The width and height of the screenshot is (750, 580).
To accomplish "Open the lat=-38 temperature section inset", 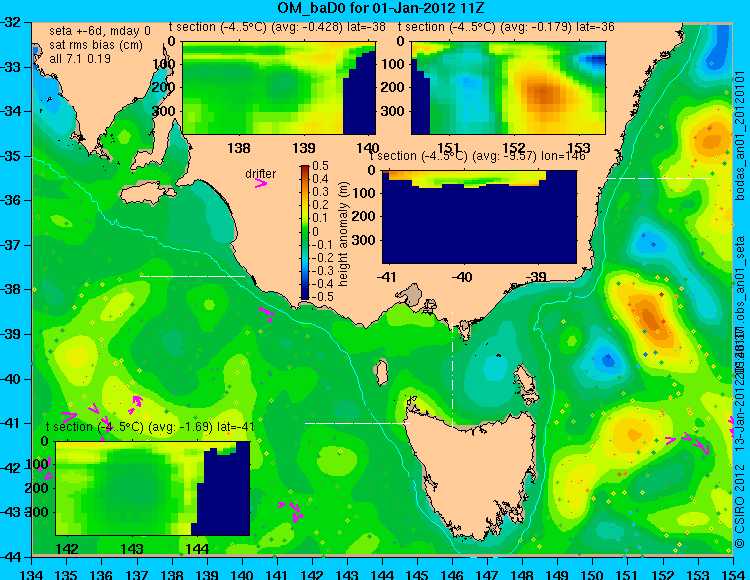I will pos(279,88).
